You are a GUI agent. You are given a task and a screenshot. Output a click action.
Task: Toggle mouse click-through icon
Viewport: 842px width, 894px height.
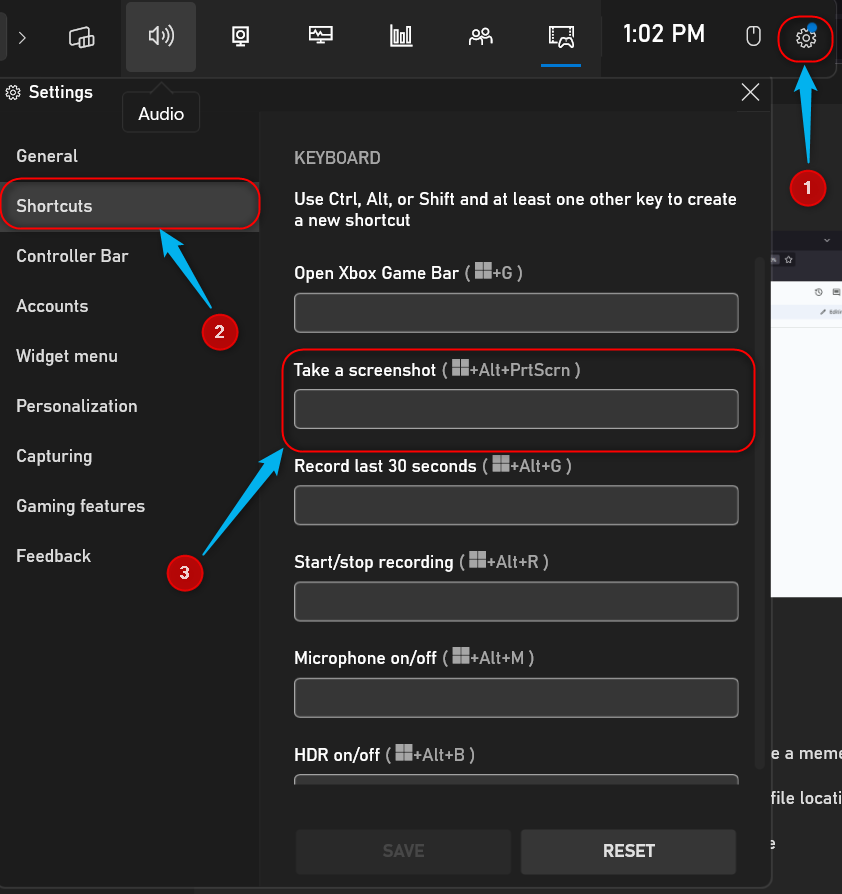pos(755,37)
